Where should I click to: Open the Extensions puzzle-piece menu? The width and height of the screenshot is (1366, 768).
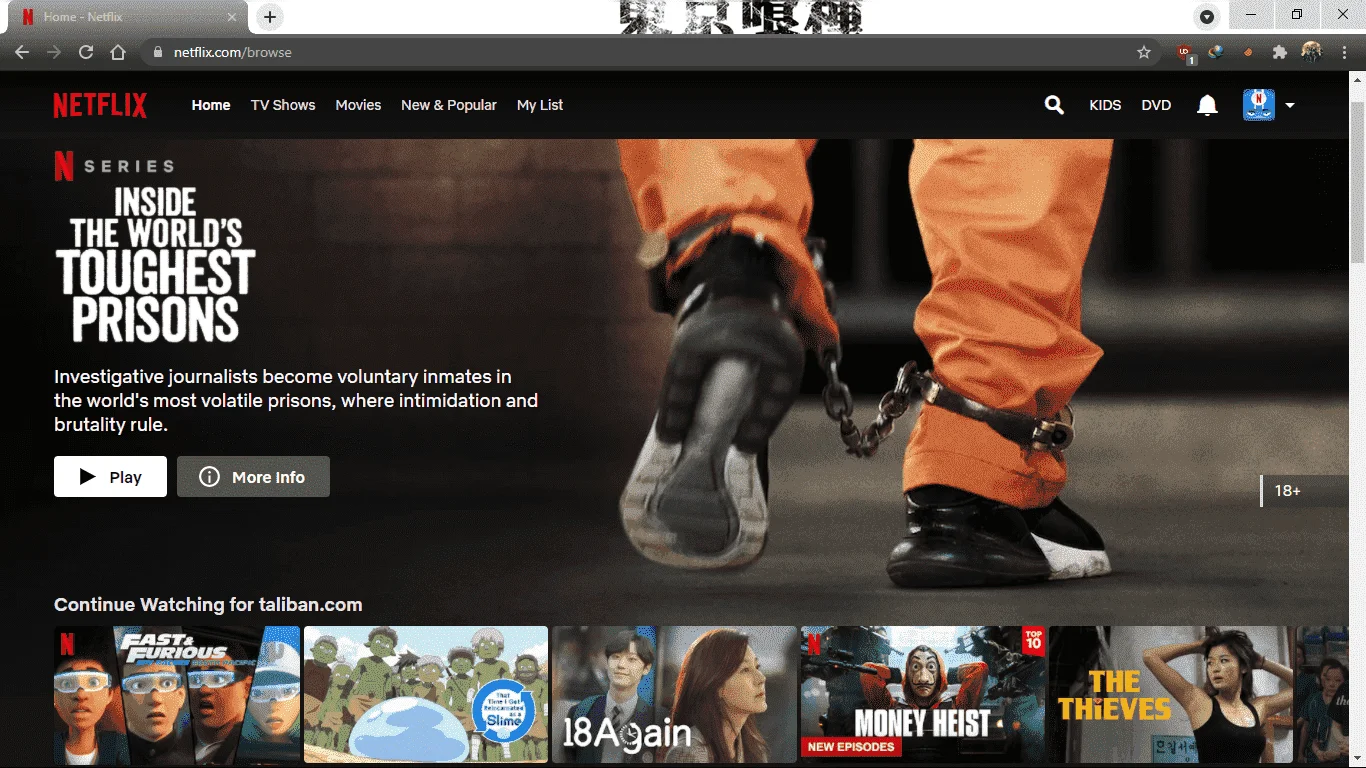1279,52
